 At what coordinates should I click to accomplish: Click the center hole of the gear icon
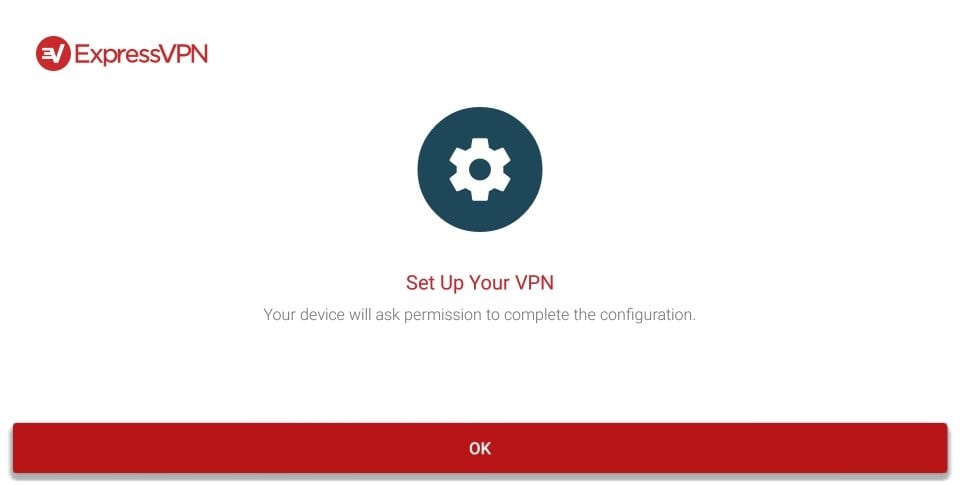click(480, 169)
